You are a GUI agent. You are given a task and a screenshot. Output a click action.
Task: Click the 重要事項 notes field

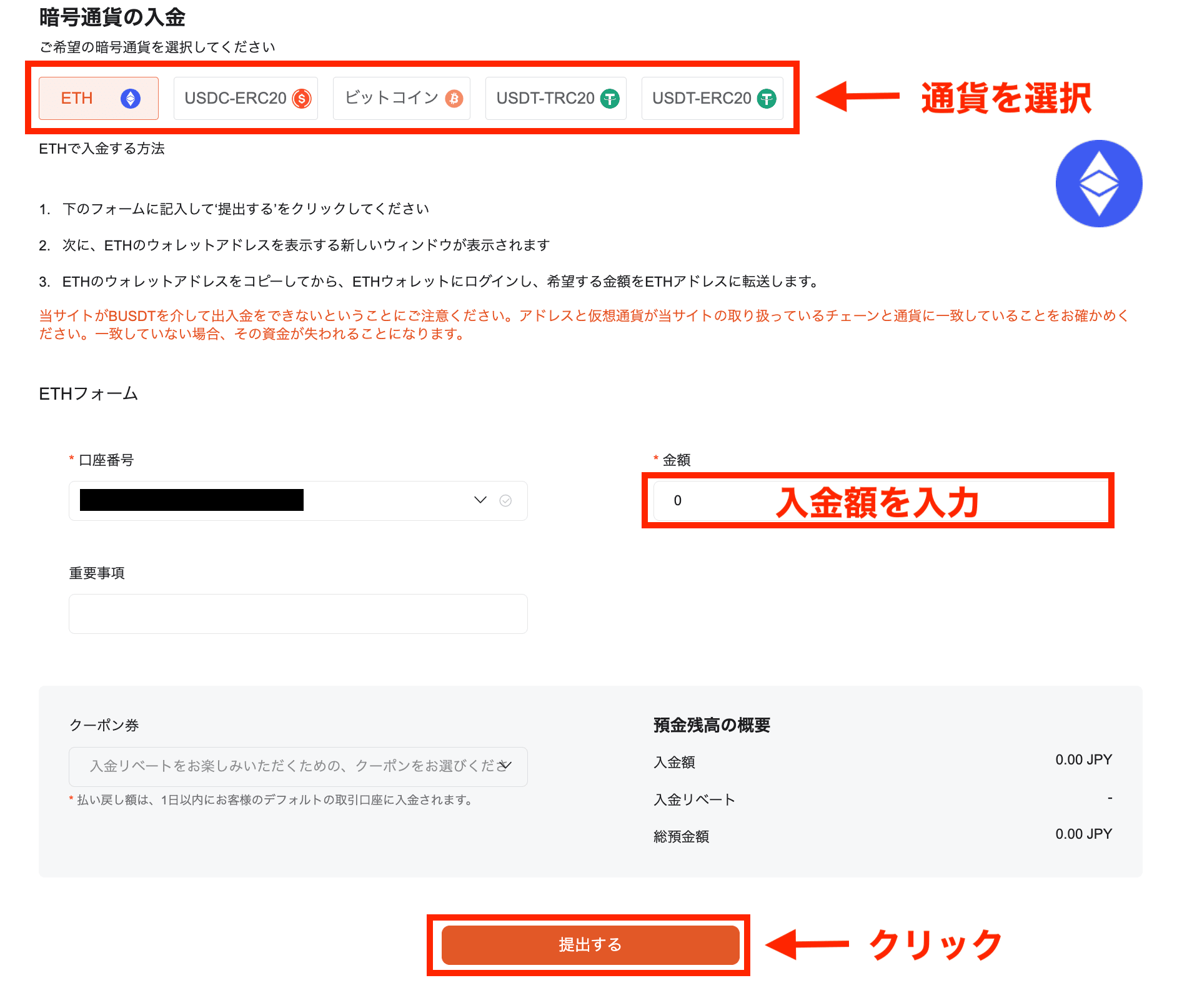point(298,613)
